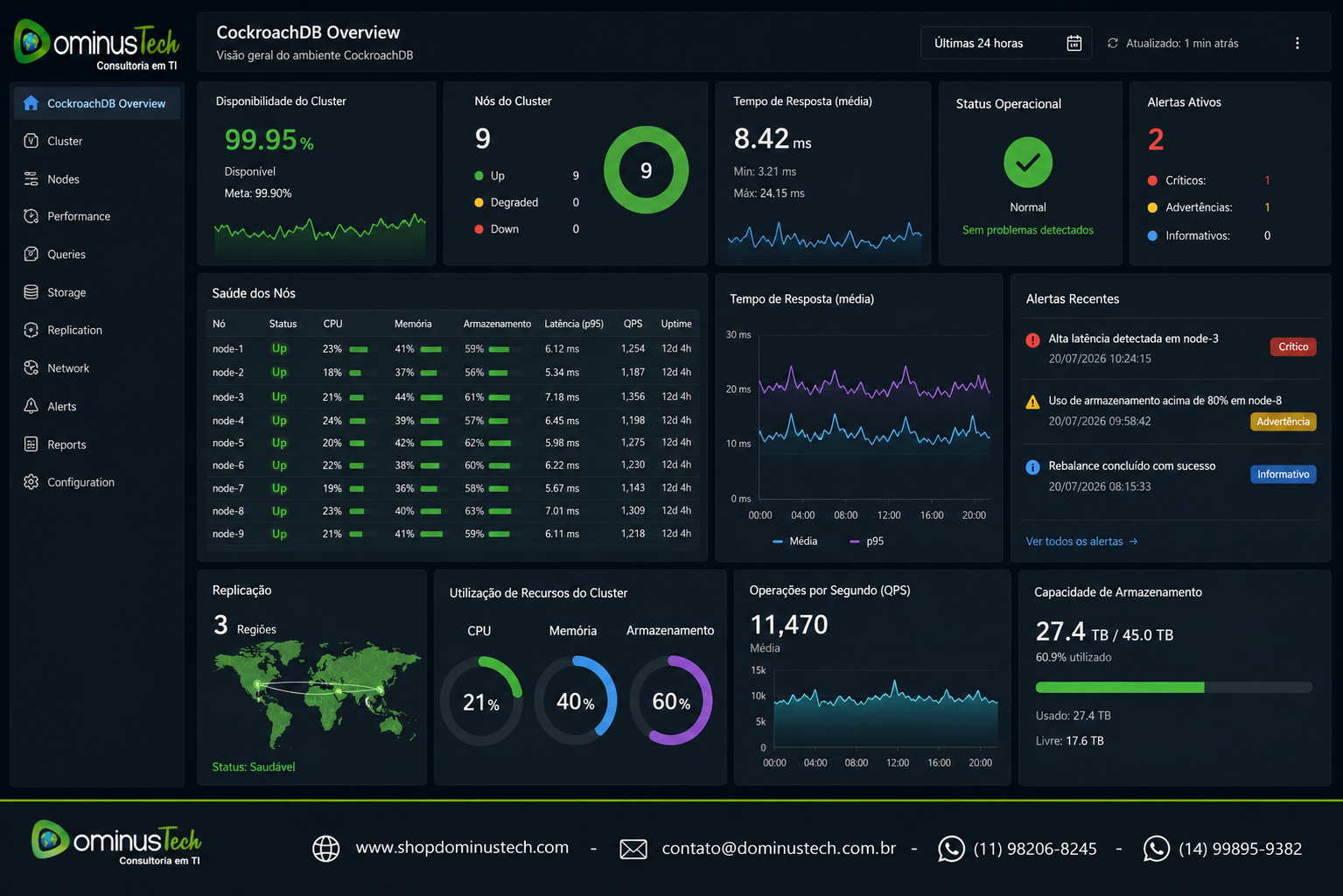This screenshot has width=1343, height=896.
Task: Click the Queries sidebar icon
Action: (31, 254)
